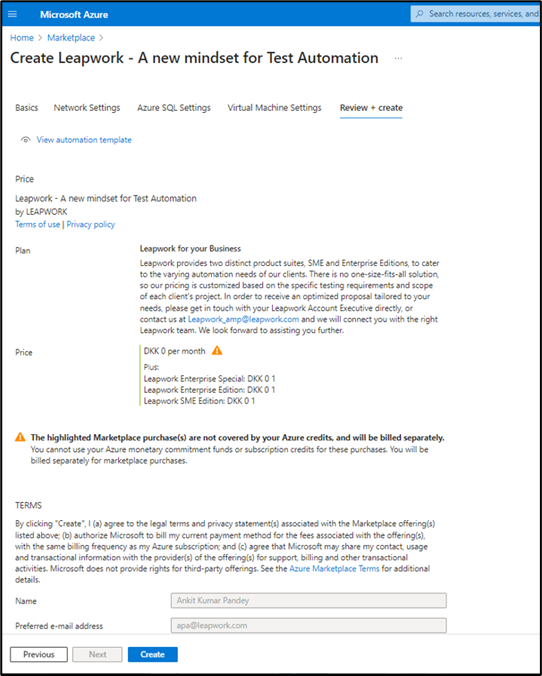Select the Review + create tab

coord(371,108)
